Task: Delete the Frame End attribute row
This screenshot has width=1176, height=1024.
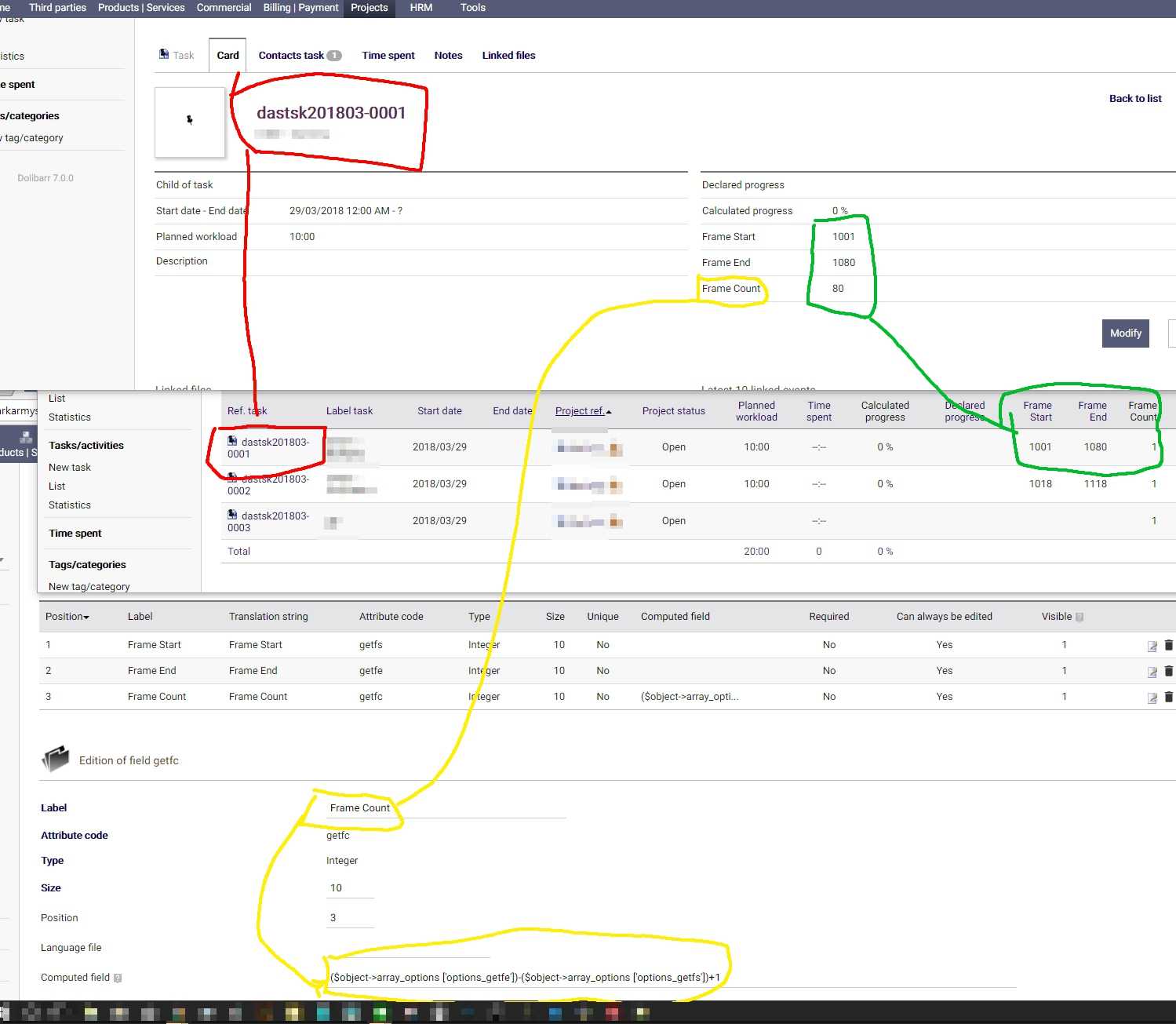Action: pyautogui.click(x=1168, y=671)
